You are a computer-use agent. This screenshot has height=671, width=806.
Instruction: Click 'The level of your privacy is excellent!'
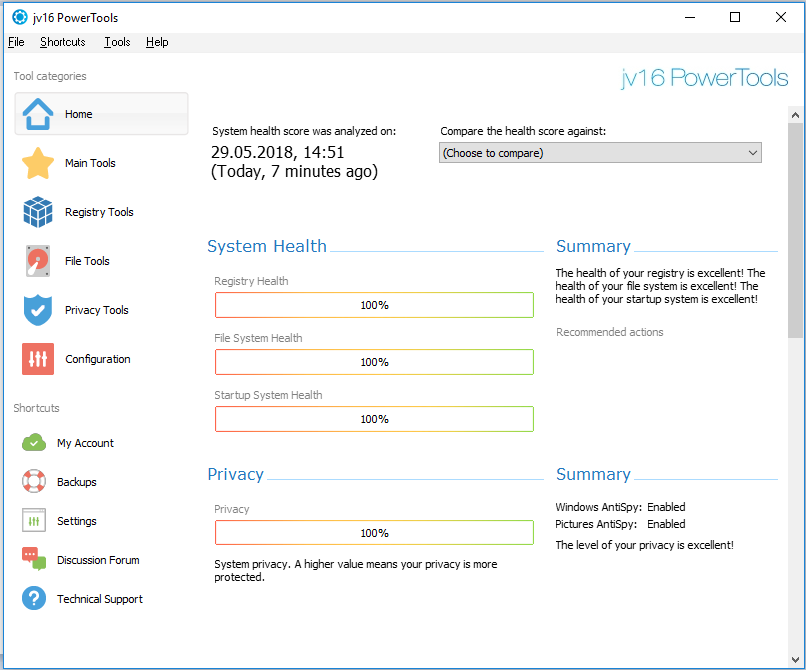pyautogui.click(x=645, y=545)
